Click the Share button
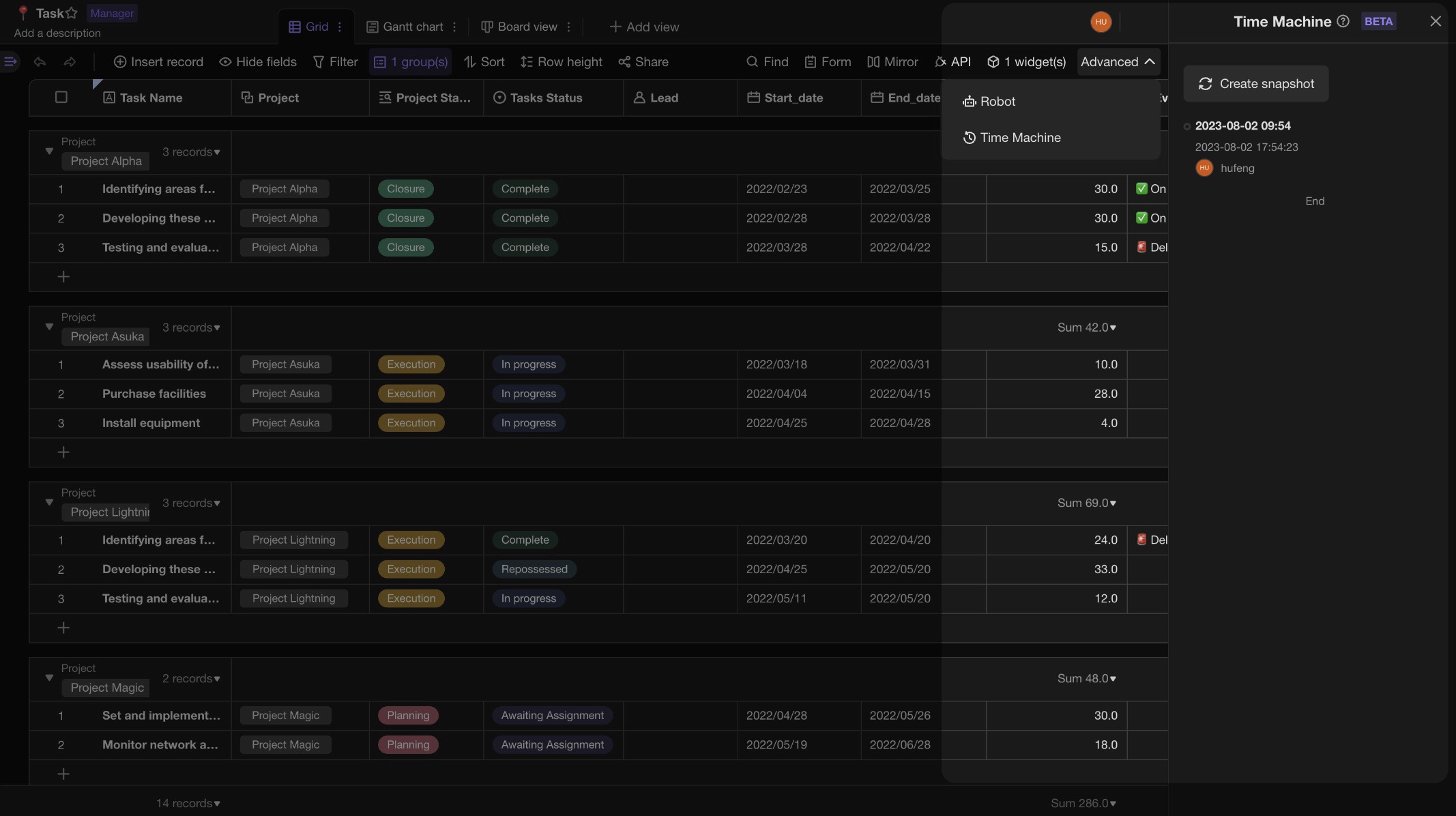Screen dimensions: 1456x816 point(643,62)
